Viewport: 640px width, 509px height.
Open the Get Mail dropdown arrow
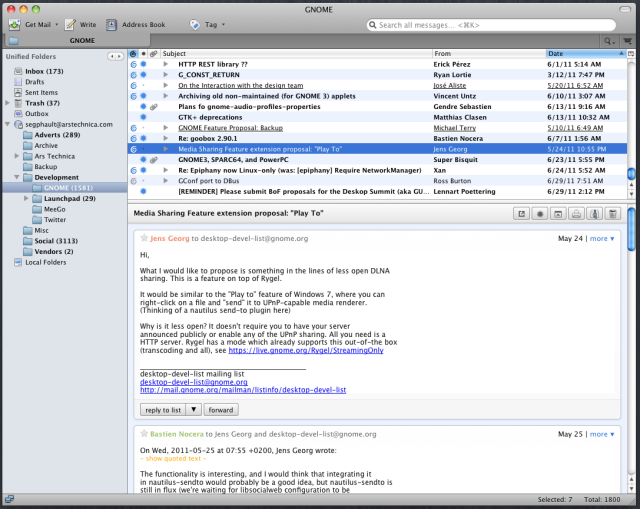[57, 25]
